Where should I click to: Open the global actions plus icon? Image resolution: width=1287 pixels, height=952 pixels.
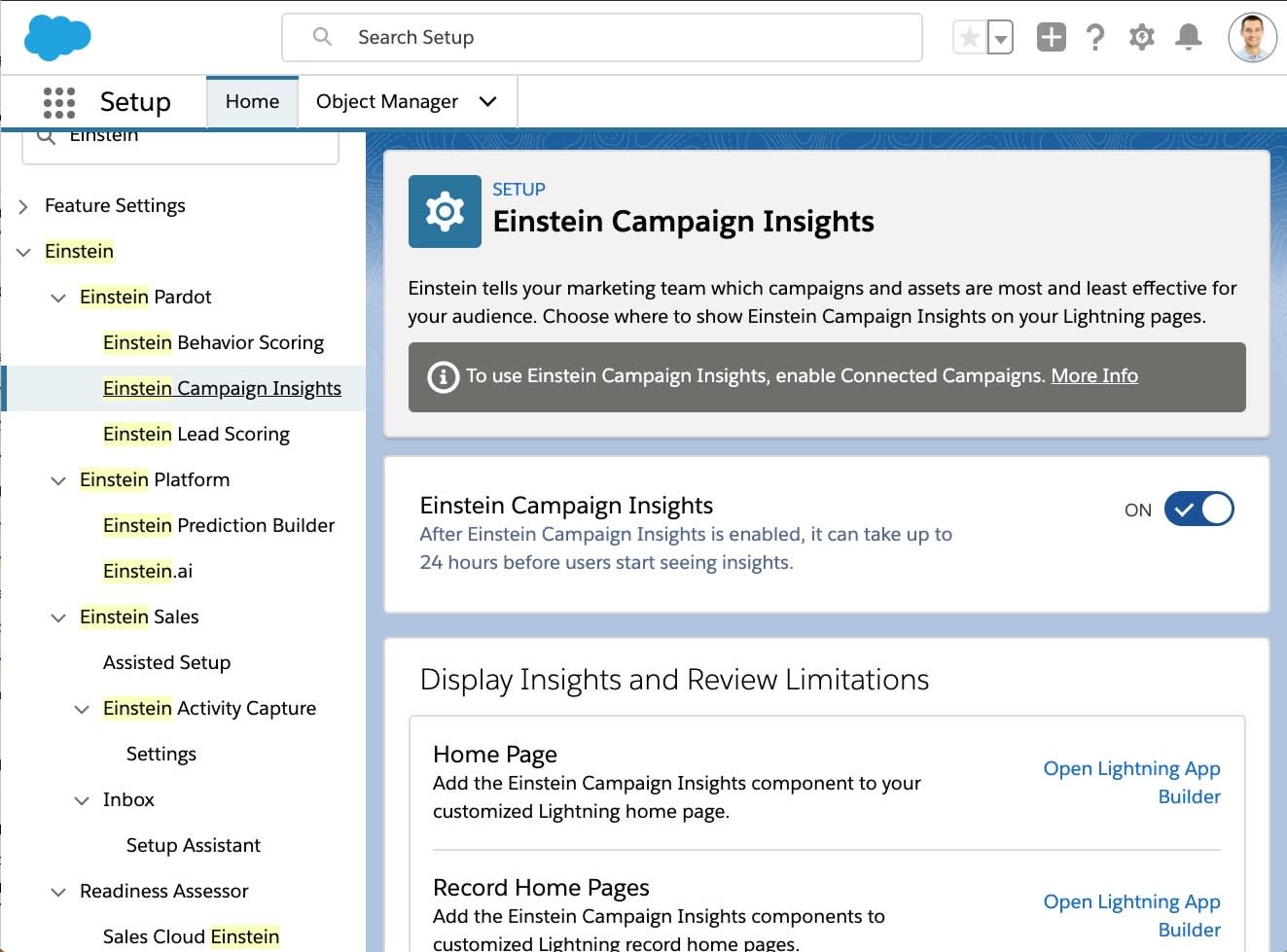click(x=1052, y=38)
